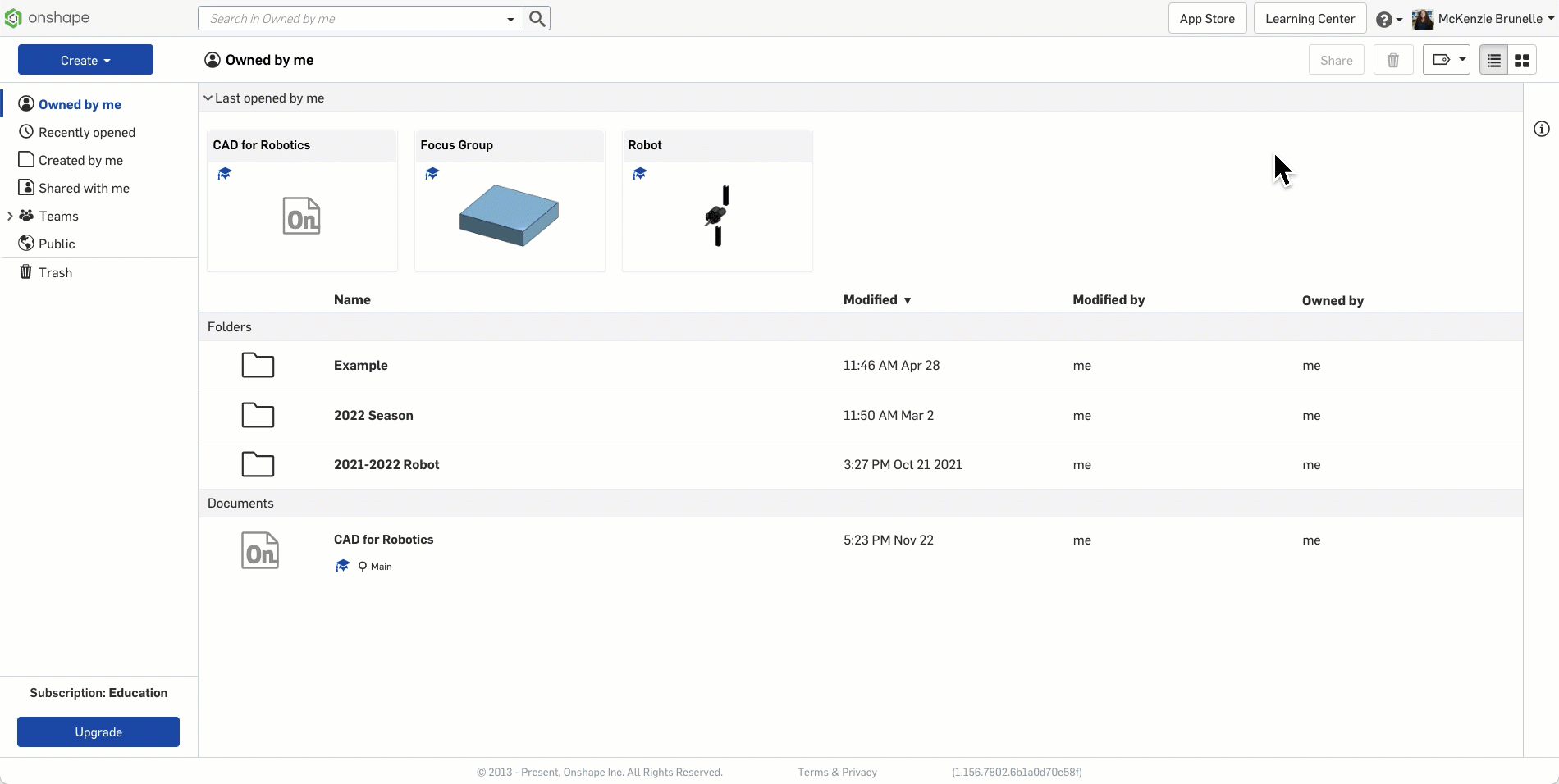The width and height of the screenshot is (1559, 784).
Task: Click the CAD for Robotics document icon
Action: click(260, 550)
